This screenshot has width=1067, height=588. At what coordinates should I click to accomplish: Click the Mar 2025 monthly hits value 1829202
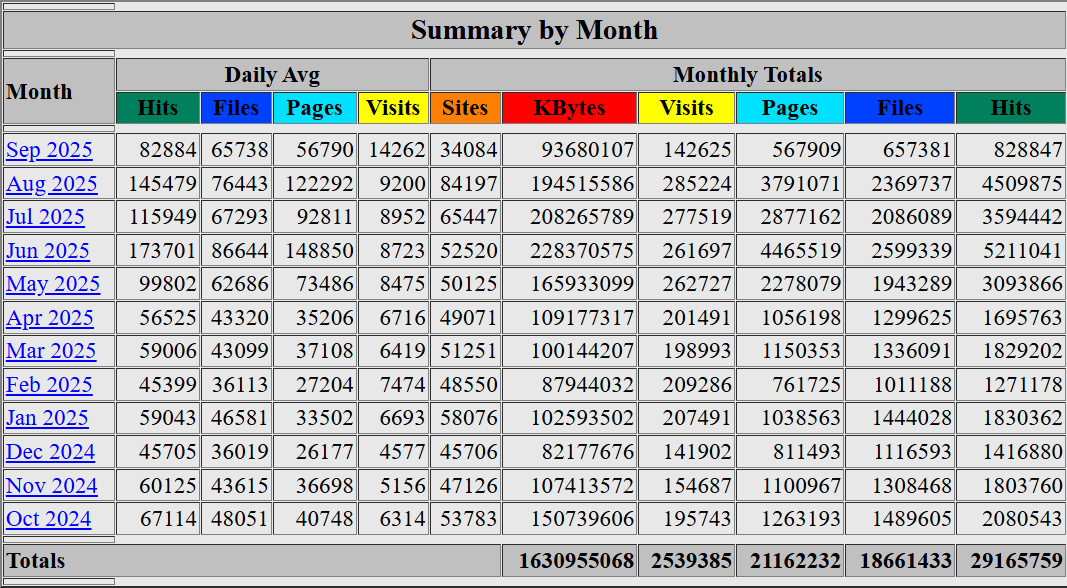[1022, 351]
